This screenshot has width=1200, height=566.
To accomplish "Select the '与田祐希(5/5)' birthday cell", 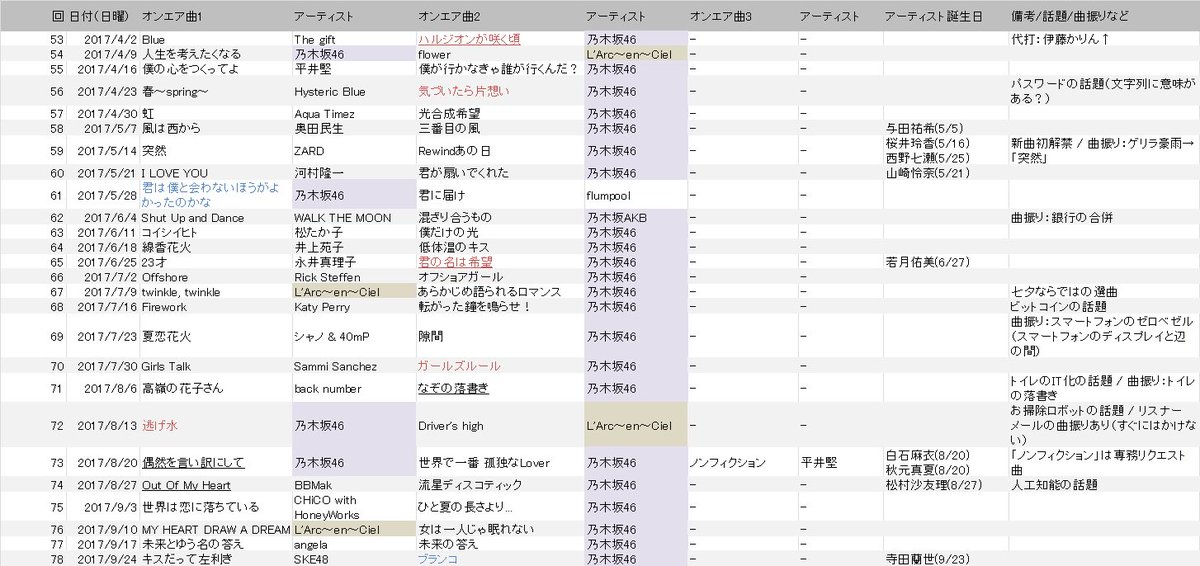I will click(x=925, y=129).
